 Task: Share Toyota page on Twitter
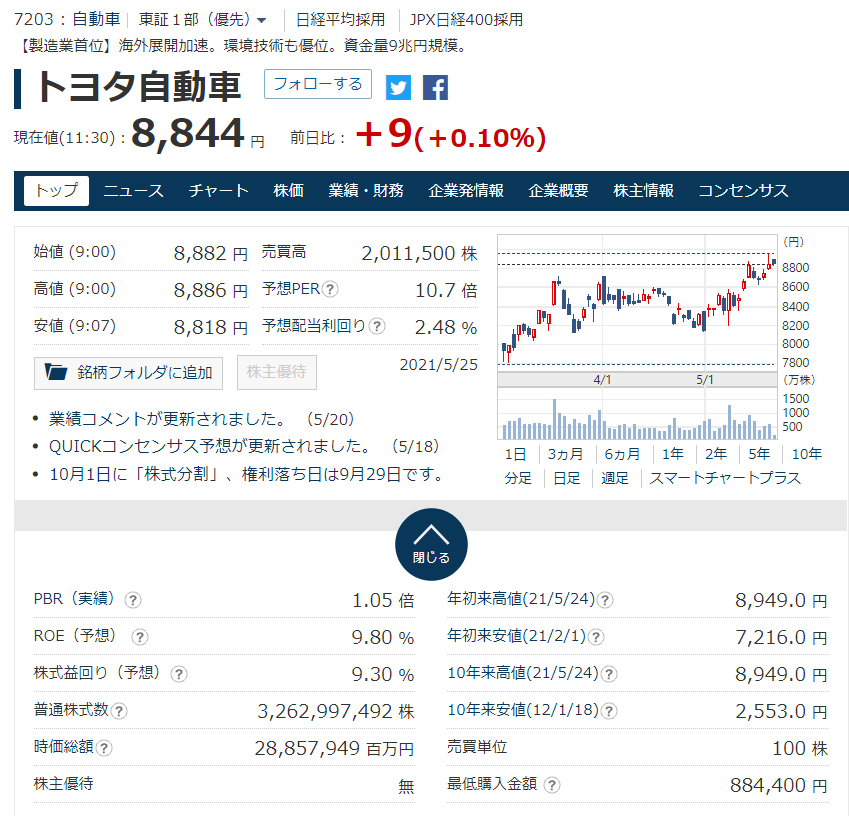click(x=398, y=87)
